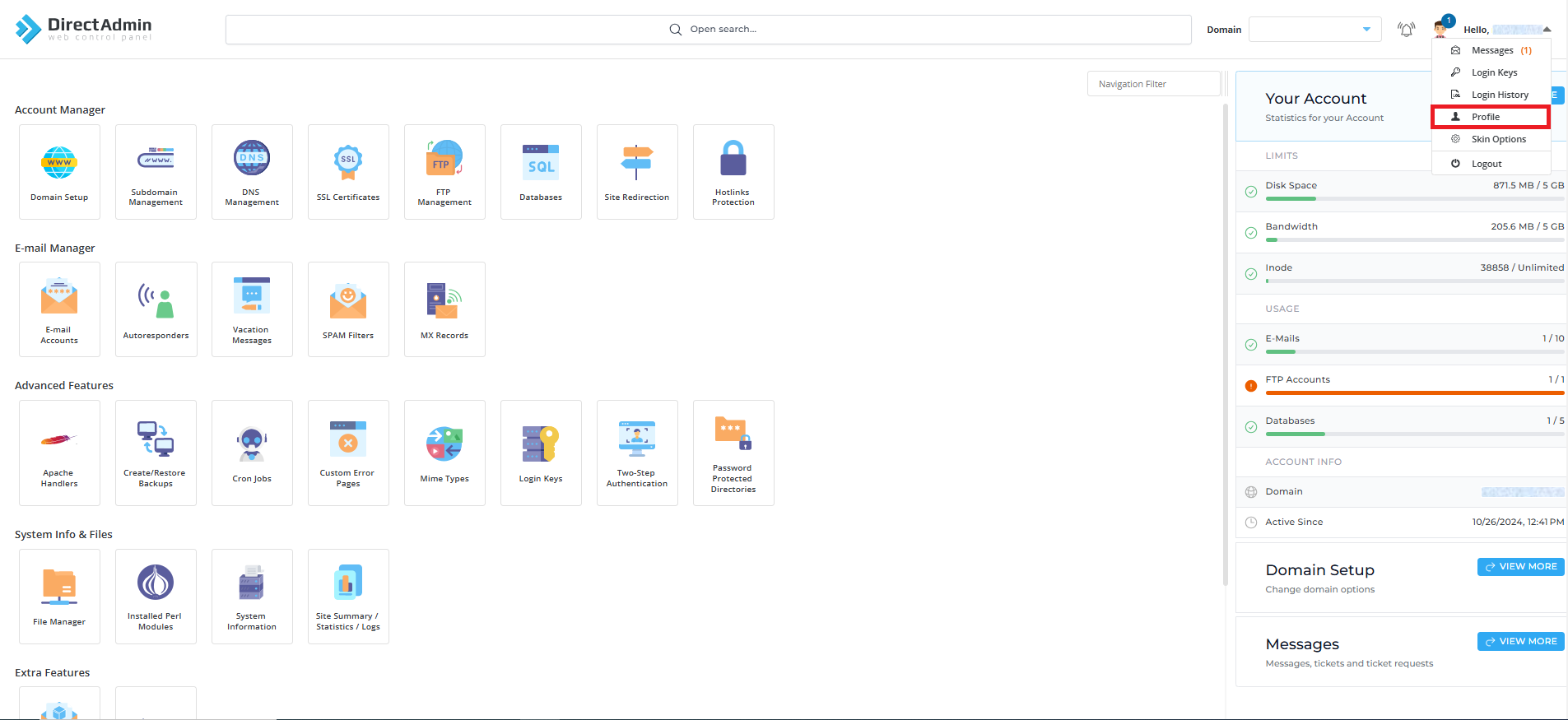Choose Logout in the user menu

point(1487,164)
